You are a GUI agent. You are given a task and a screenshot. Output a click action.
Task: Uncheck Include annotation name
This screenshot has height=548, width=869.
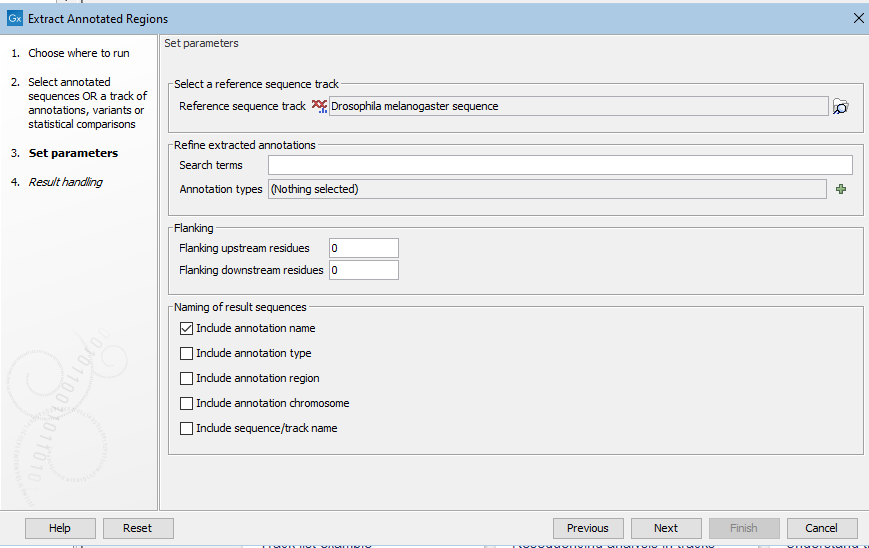pyautogui.click(x=186, y=328)
